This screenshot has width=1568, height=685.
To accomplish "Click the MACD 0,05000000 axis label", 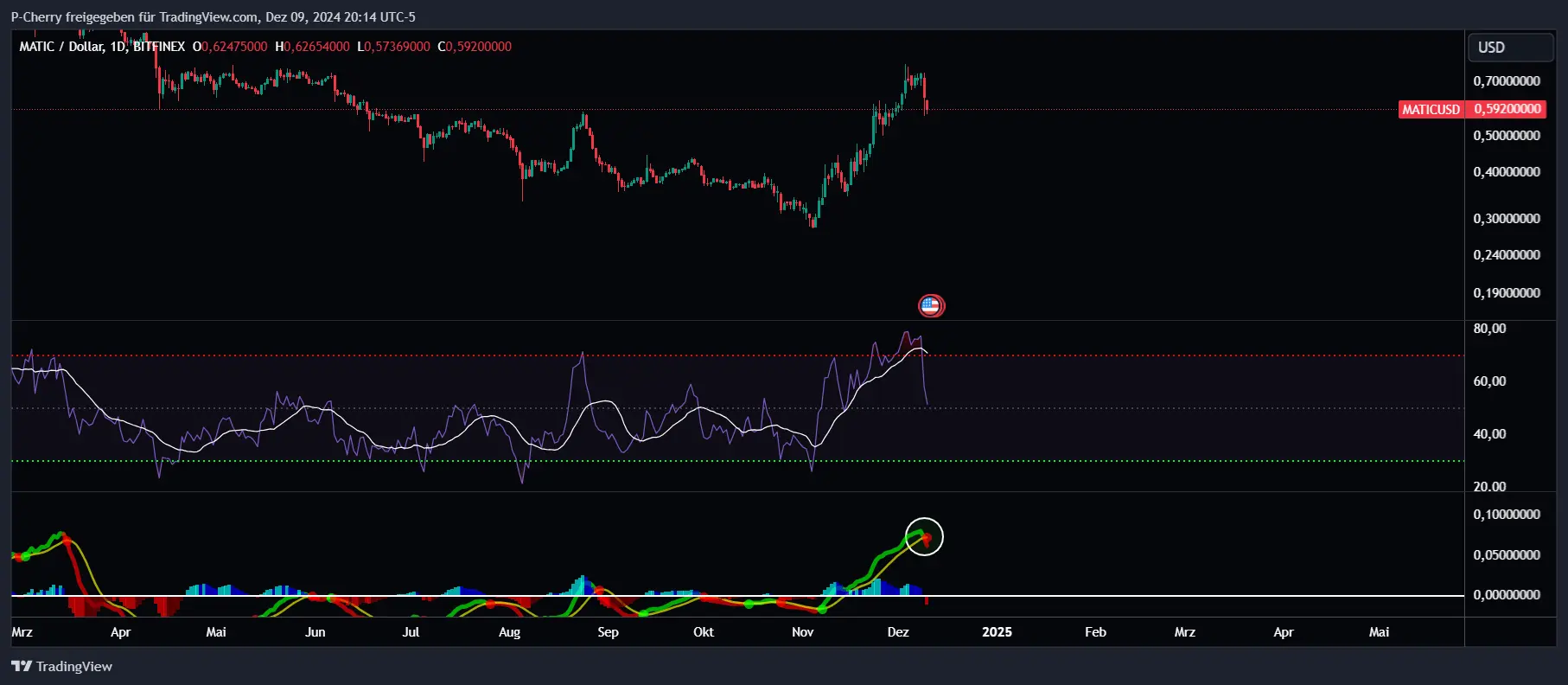I will click(1507, 555).
